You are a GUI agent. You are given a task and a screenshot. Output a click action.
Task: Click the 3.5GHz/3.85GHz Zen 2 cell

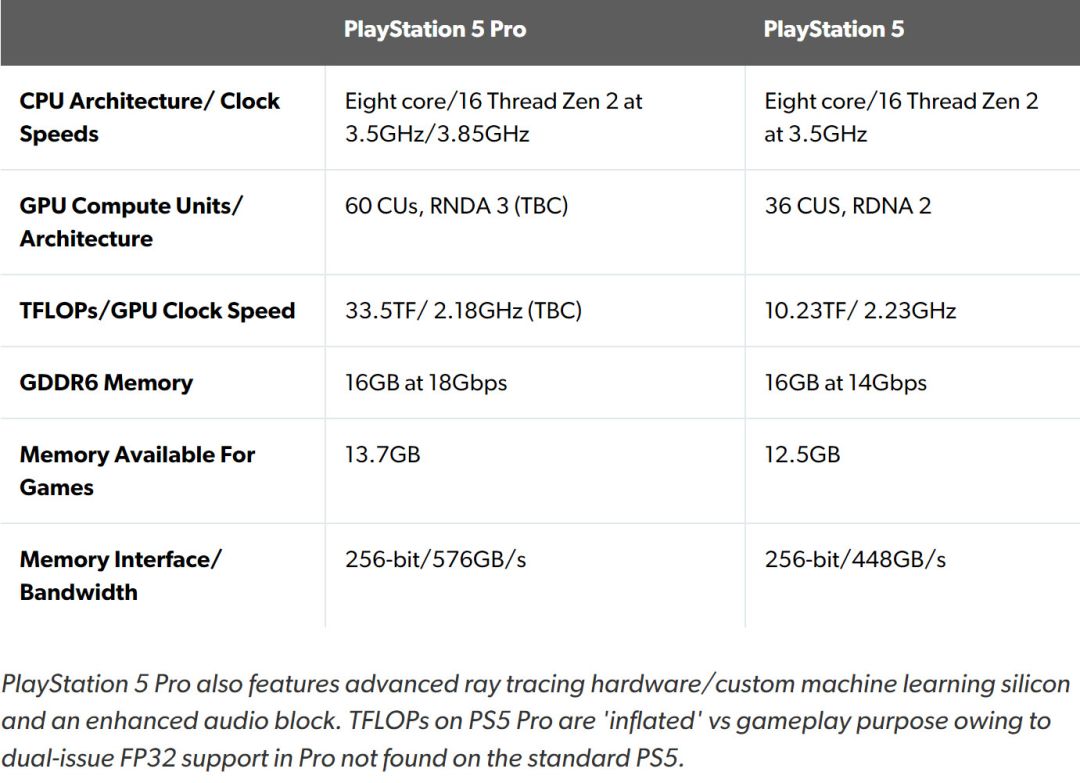pos(493,118)
